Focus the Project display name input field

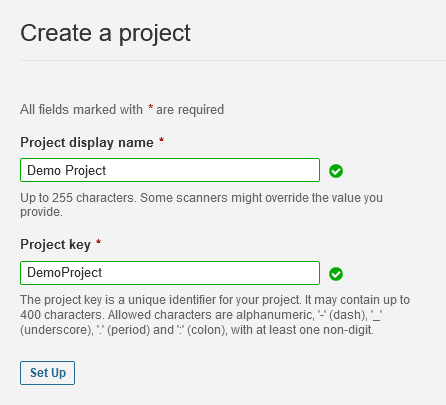(170, 170)
